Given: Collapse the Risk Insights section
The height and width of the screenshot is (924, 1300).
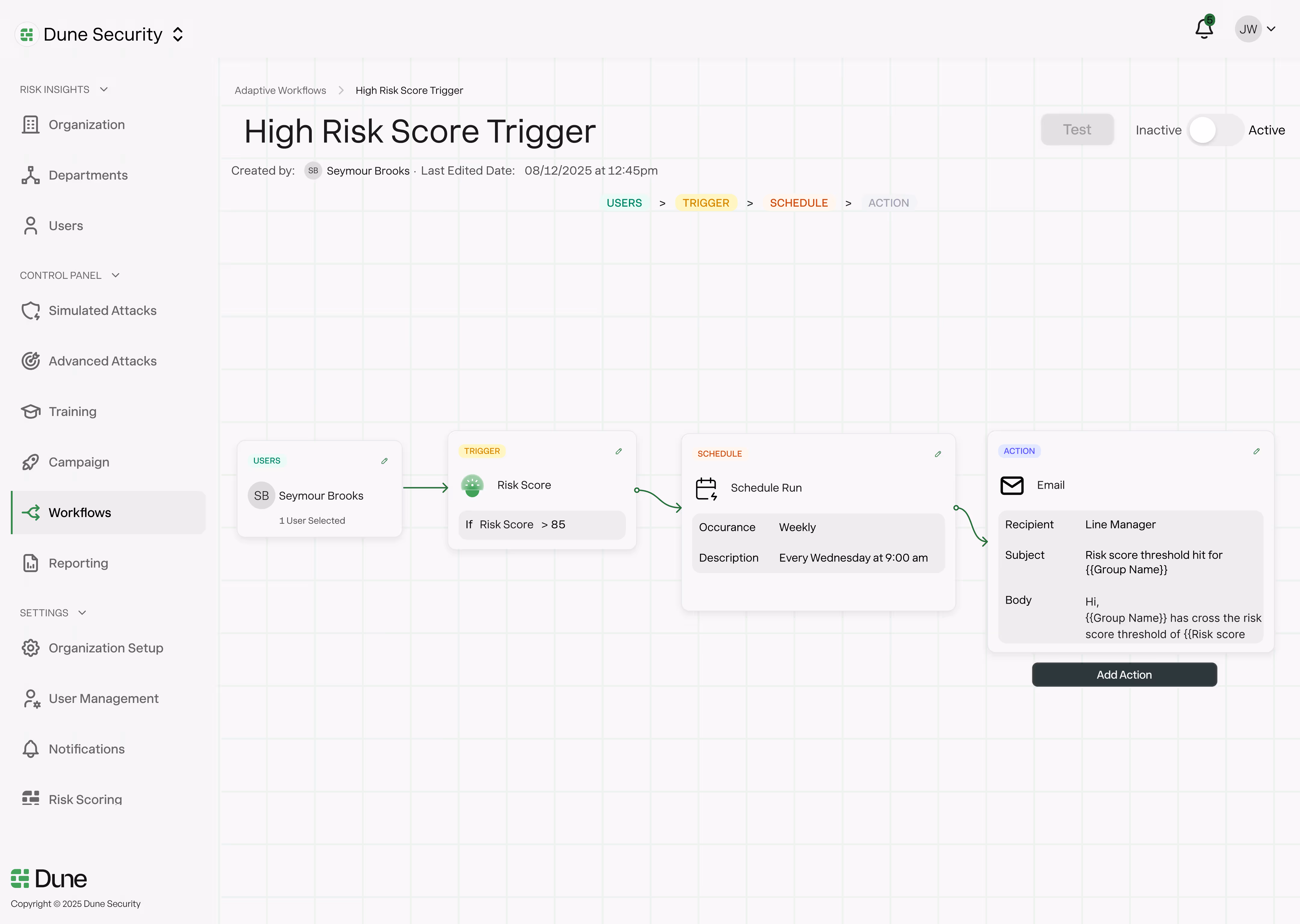Looking at the screenshot, I should click(104, 89).
